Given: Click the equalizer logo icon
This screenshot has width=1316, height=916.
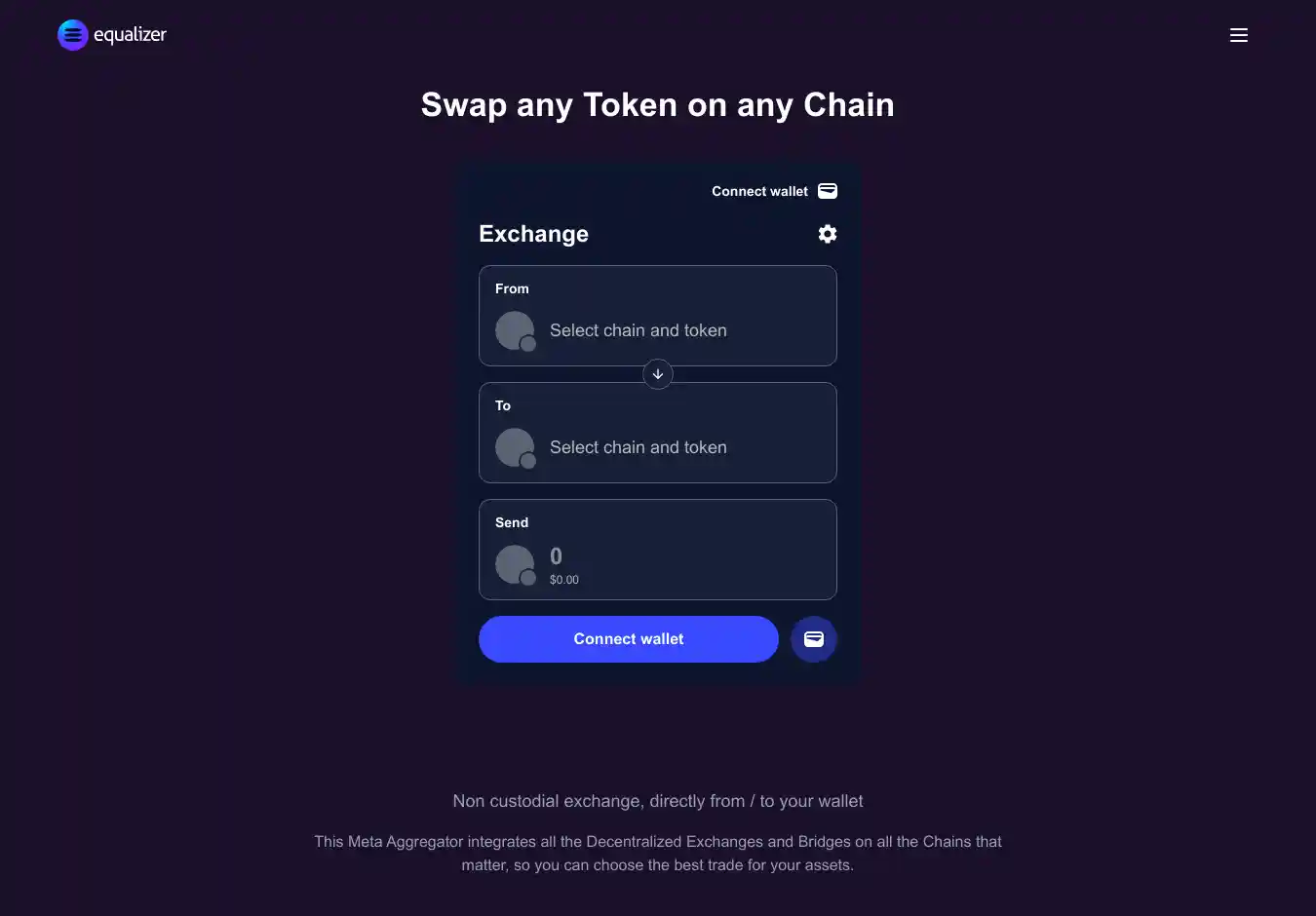Looking at the screenshot, I should click(x=73, y=35).
